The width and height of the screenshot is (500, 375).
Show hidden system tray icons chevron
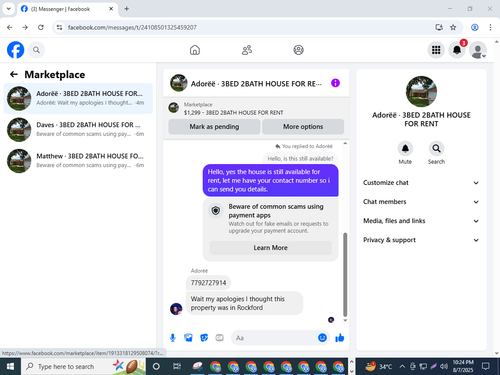(402, 367)
